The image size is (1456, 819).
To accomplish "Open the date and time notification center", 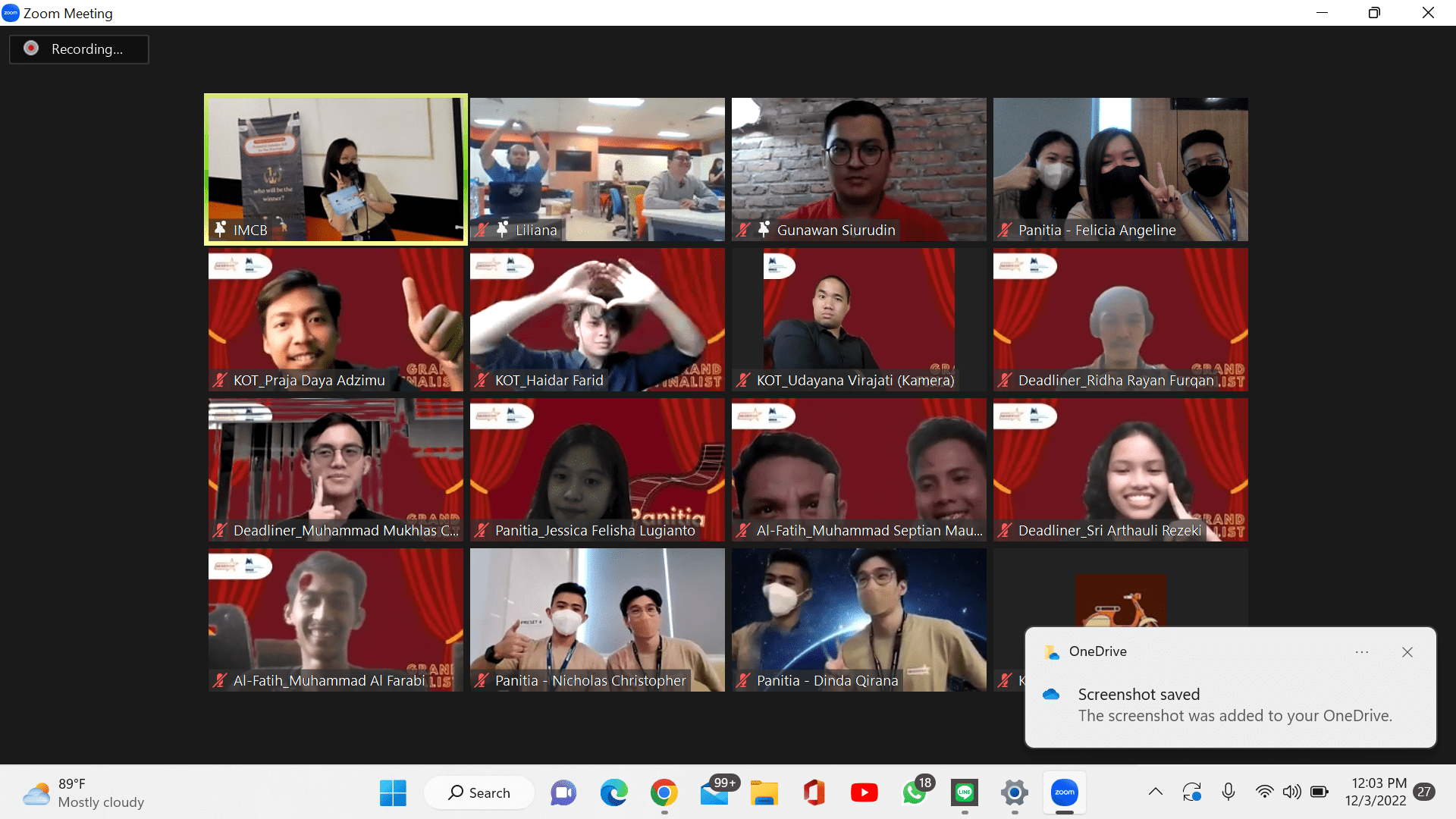I will point(1378,792).
